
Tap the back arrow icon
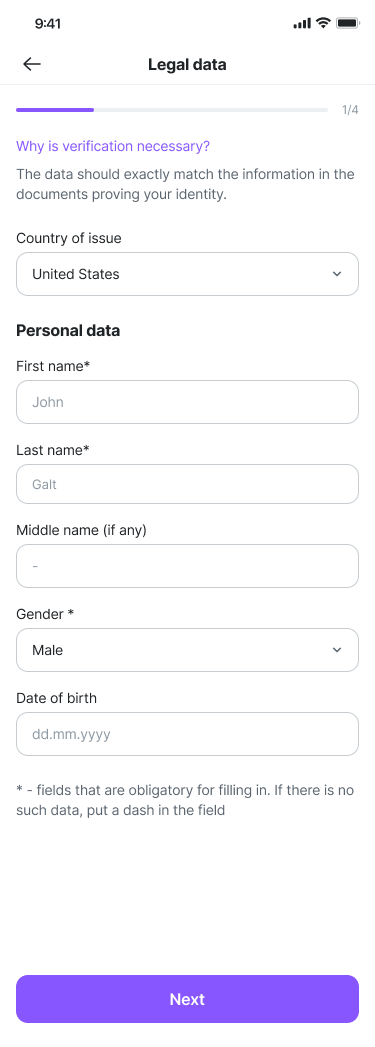31,64
